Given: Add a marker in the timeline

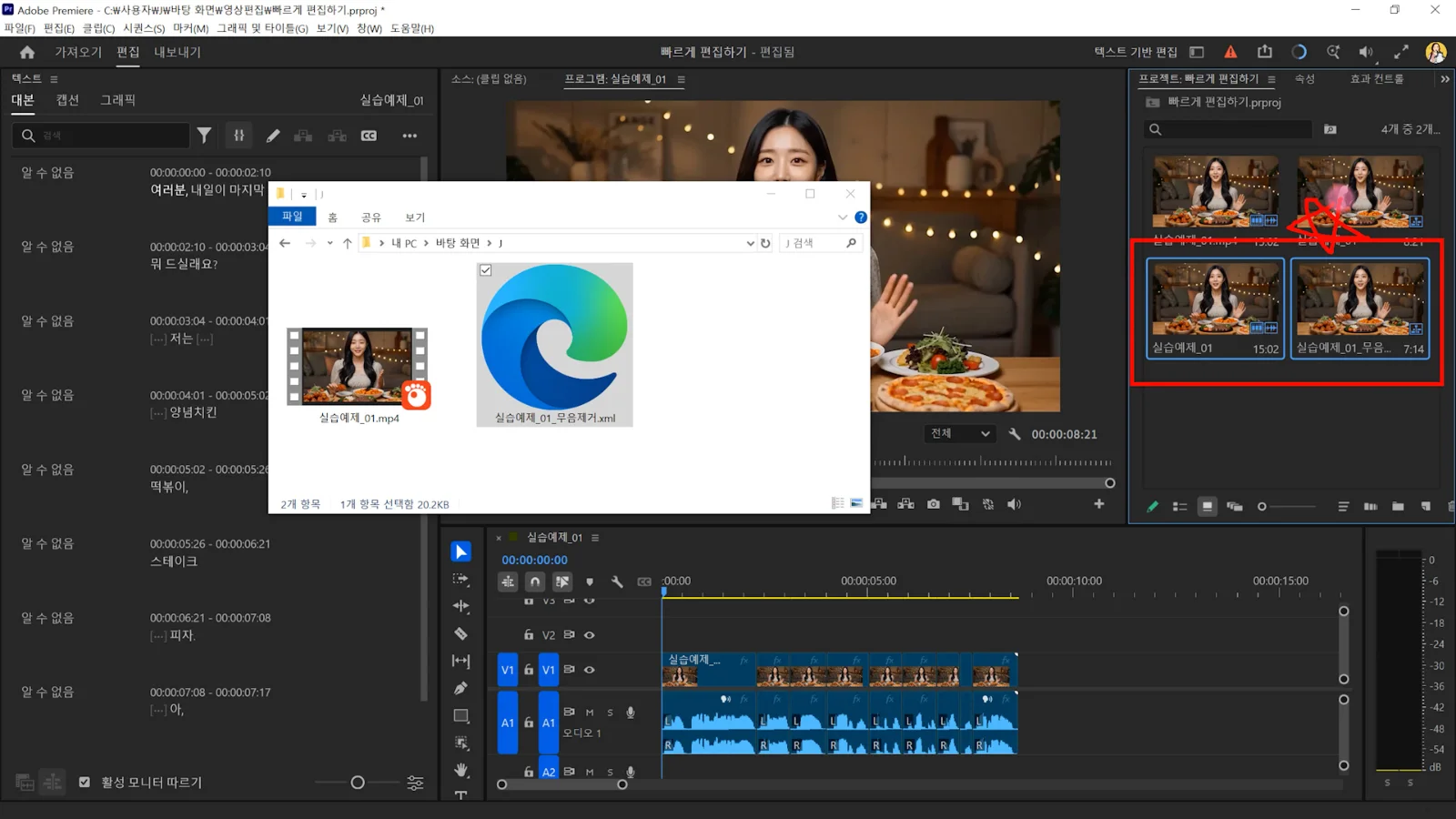Looking at the screenshot, I should point(590,581).
